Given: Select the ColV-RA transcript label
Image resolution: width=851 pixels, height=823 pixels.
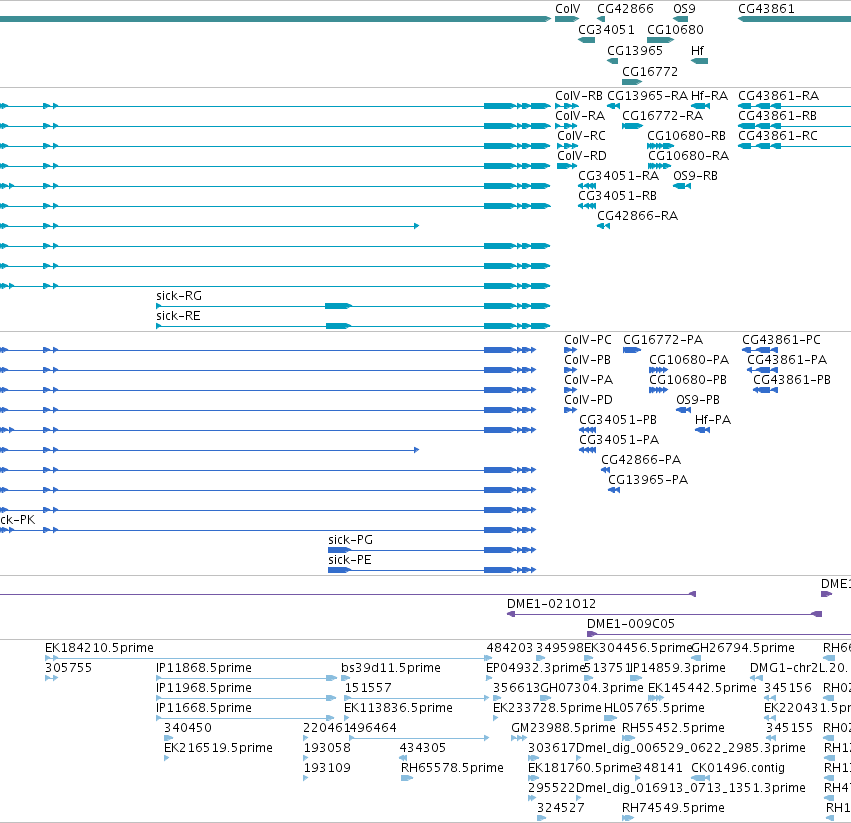Looking at the screenshot, I should coord(580,116).
